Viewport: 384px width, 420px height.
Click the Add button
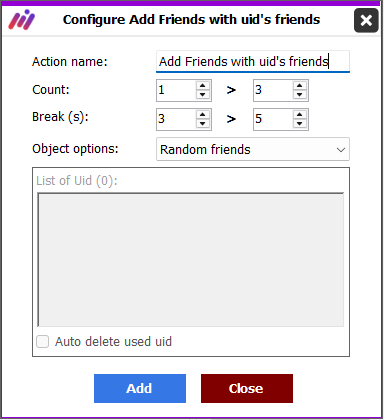point(140,388)
